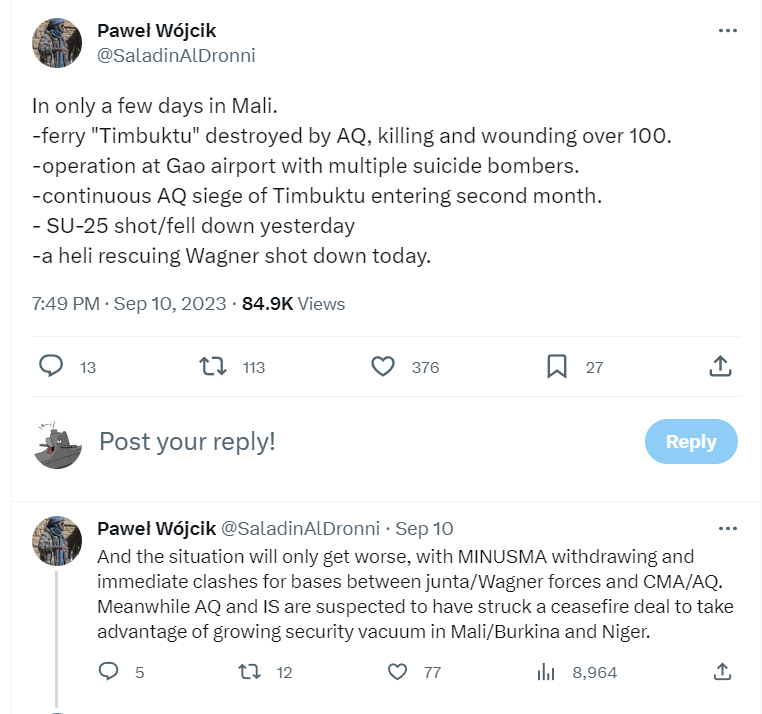Image resolution: width=762 pixels, height=714 pixels.
Task: Open the Sep 10 date on reply tweet
Action: pyautogui.click(x=424, y=528)
